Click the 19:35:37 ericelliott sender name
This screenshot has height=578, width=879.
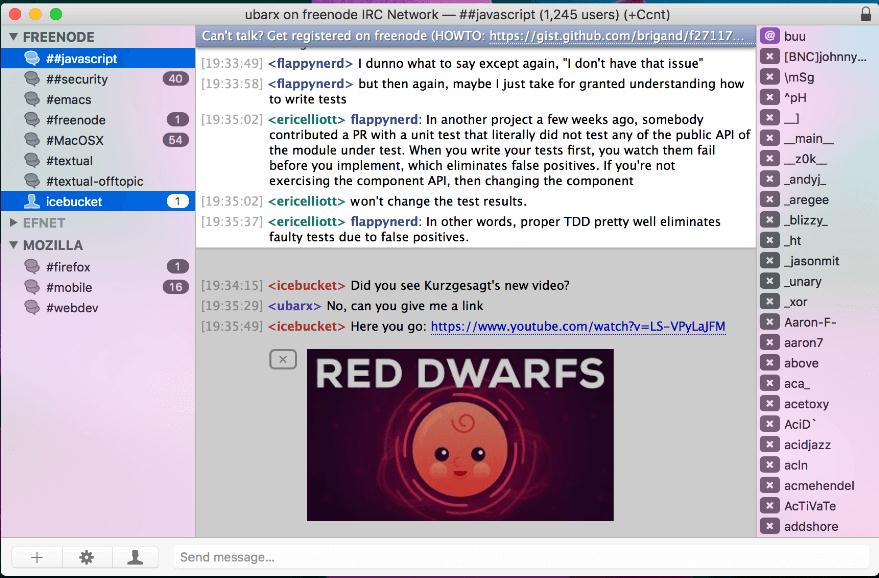point(307,221)
